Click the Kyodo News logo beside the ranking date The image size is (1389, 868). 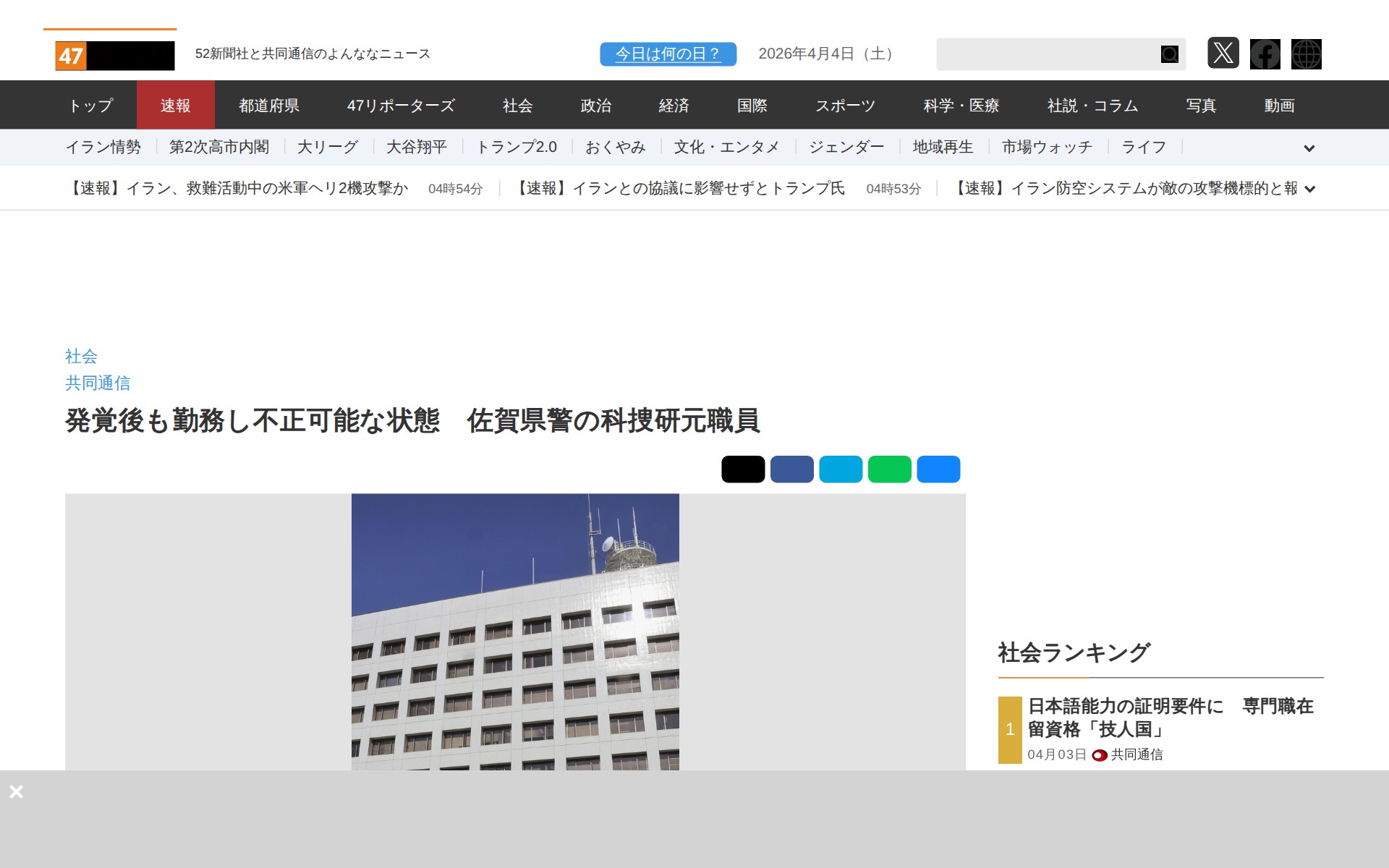(1099, 755)
